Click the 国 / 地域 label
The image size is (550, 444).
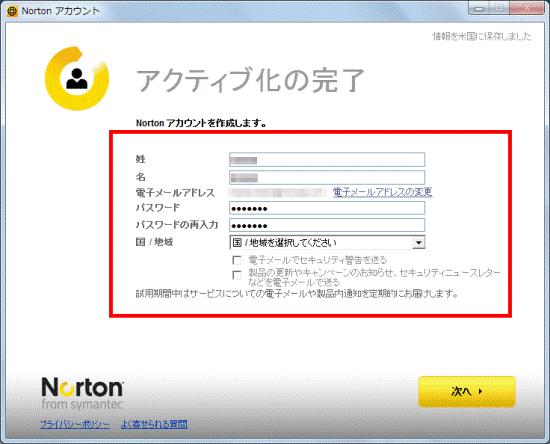coord(154,242)
